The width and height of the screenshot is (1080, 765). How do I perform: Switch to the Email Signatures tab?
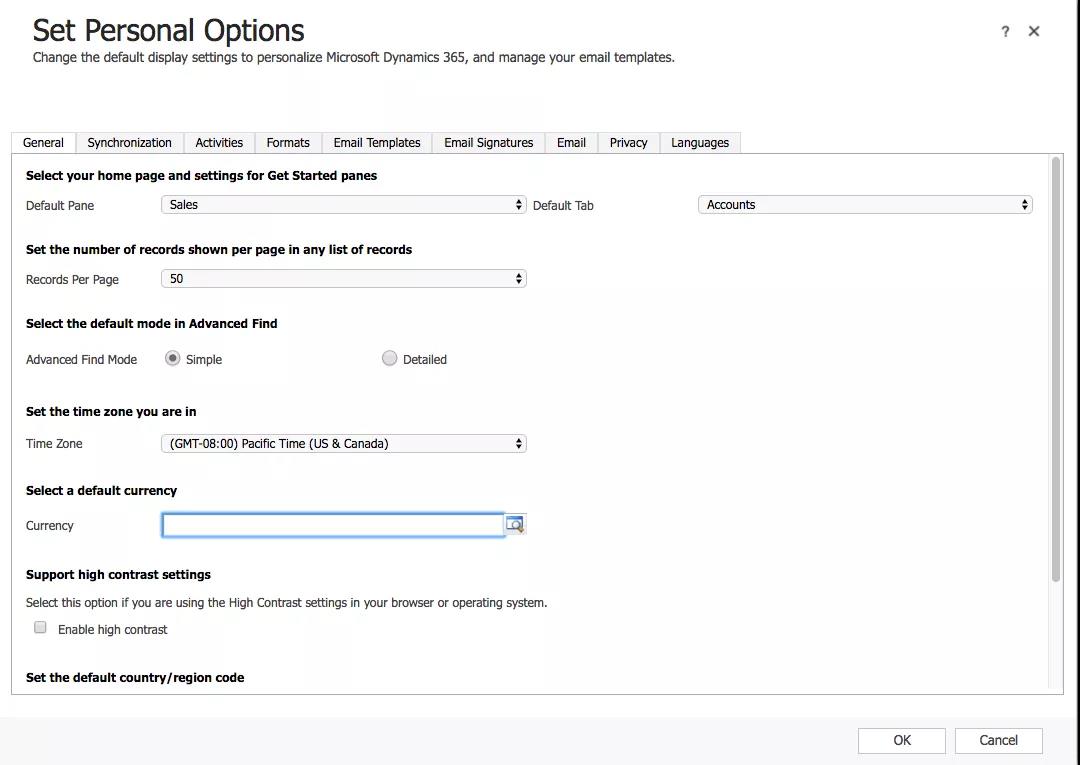point(489,143)
